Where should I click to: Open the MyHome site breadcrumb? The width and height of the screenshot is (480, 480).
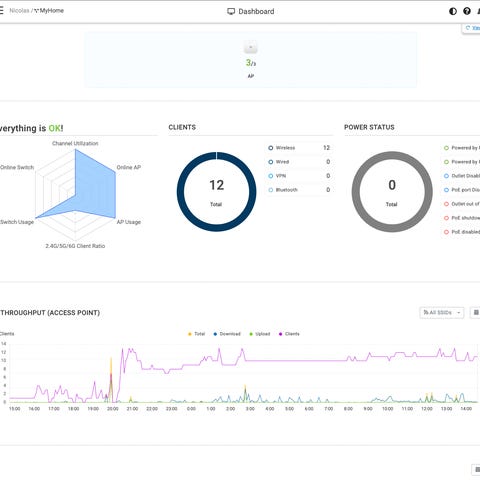click(x=49, y=11)
